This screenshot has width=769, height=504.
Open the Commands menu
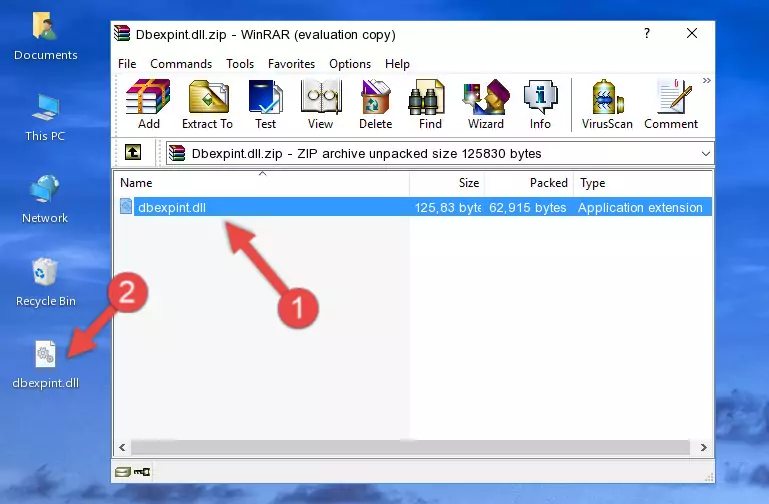tap(181, 64)
